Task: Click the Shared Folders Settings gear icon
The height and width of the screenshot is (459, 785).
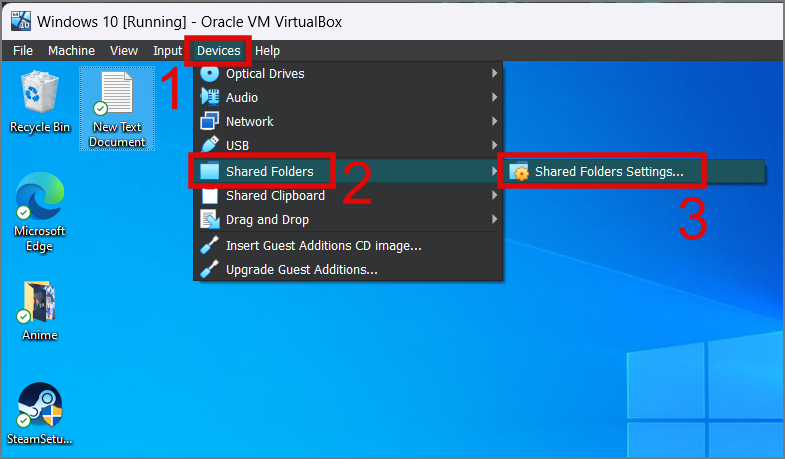Action: (519, 171)
